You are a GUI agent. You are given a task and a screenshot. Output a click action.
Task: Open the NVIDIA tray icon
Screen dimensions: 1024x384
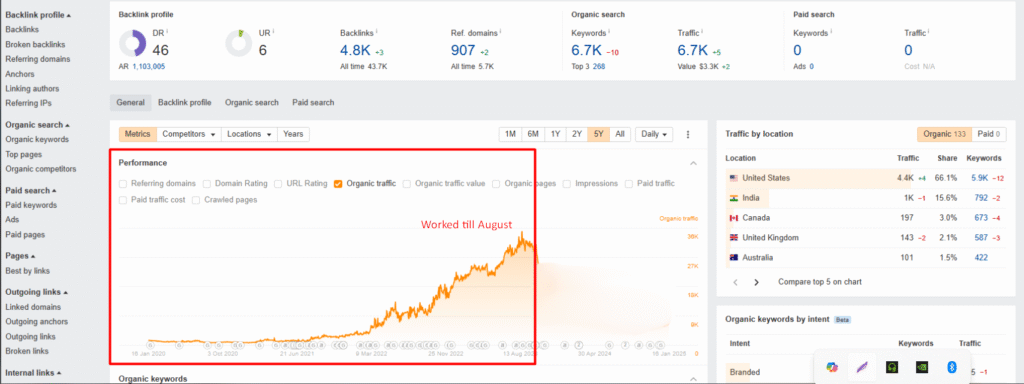921,368
